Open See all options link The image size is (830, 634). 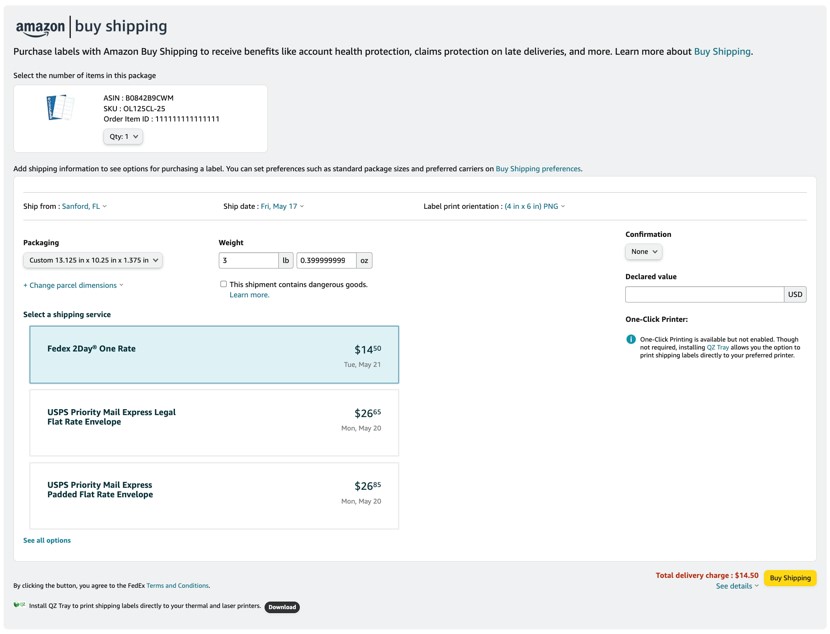(x=47, y=540)
